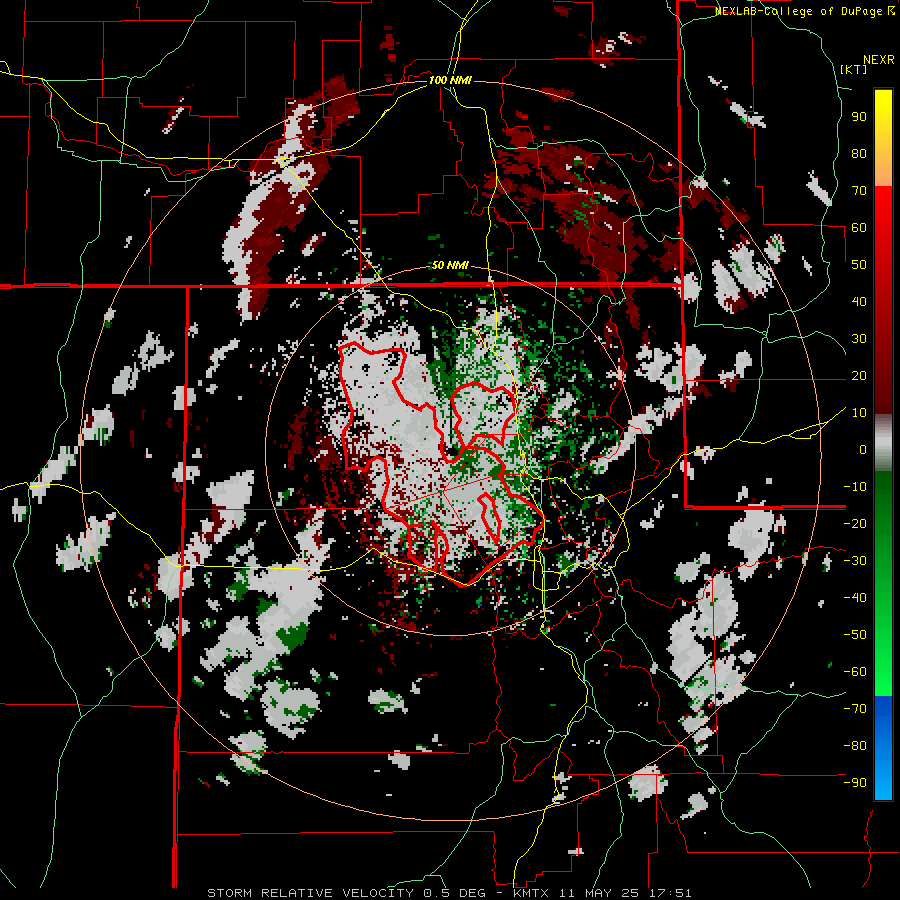Image resolution: width=900 pixels, height=900 pixels.
Task: Click the "-30" value on the velocity scale
Action: click(855, 561)
